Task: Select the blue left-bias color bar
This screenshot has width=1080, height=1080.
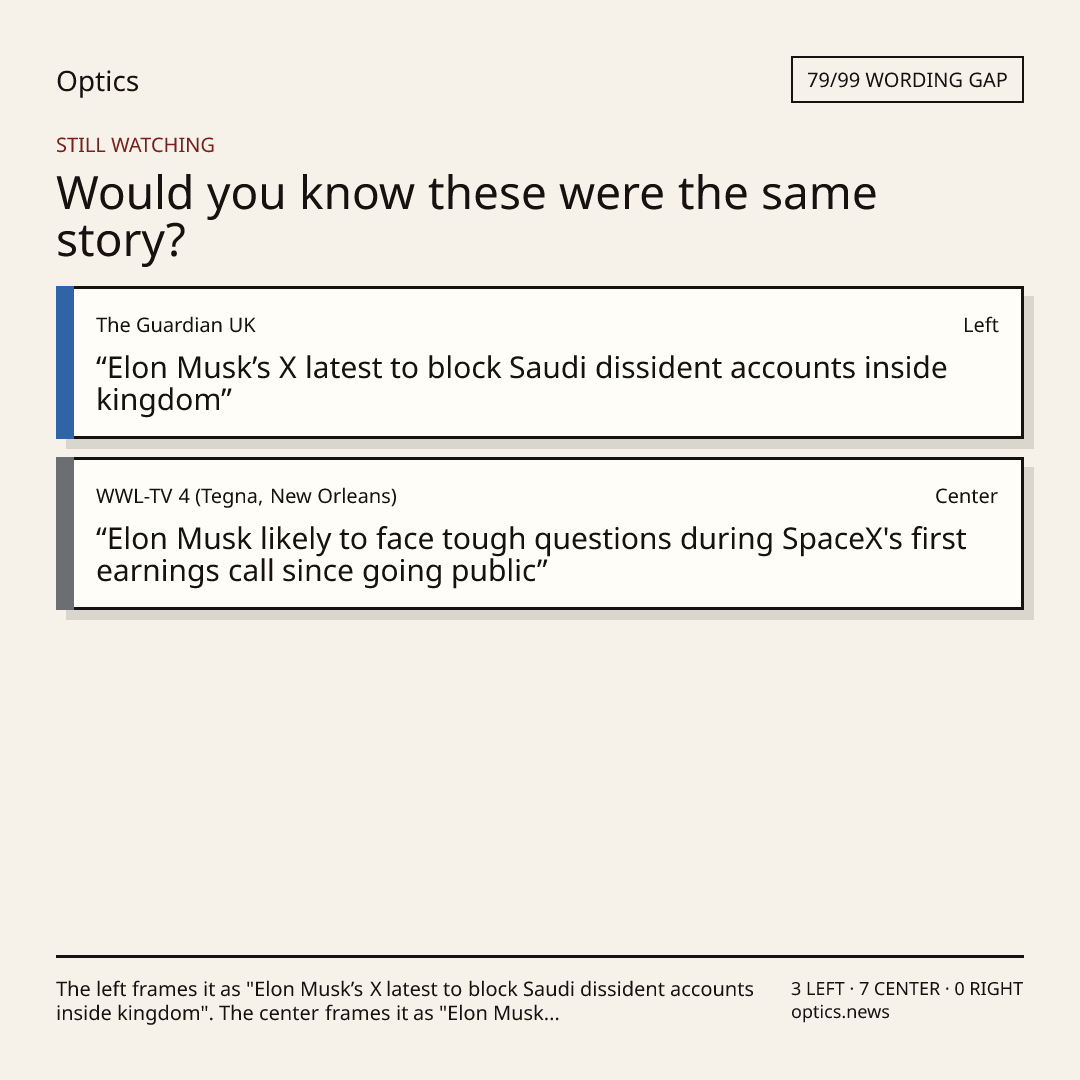Action: 65,362
